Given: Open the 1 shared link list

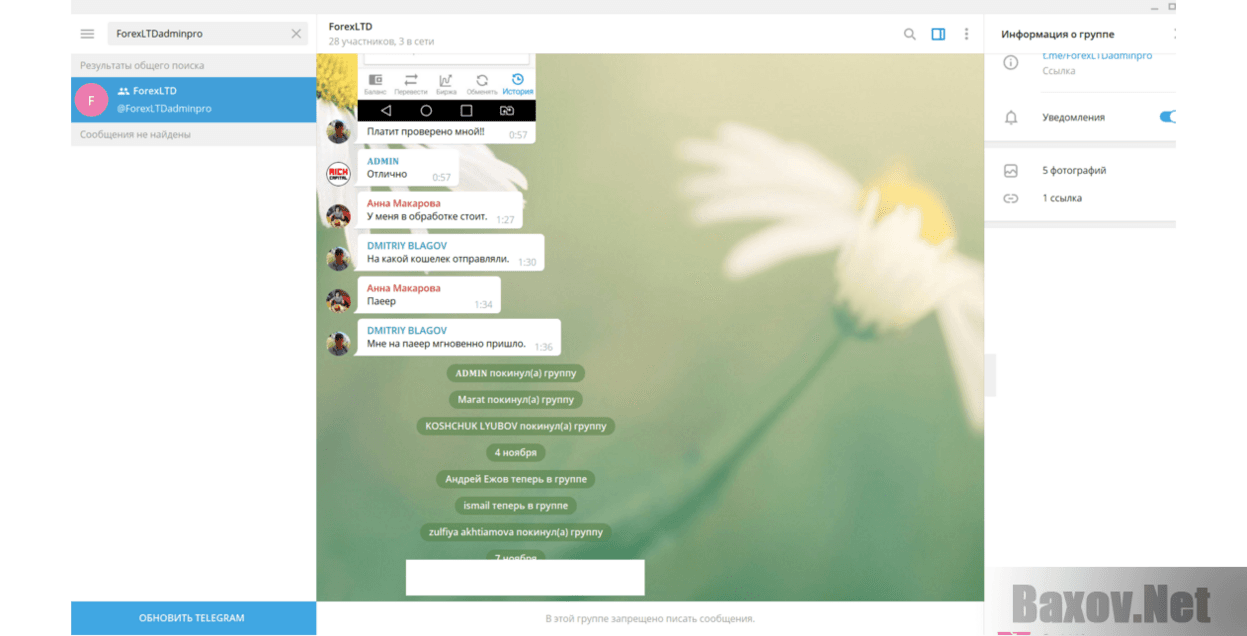Looking at the screenshot, I should coord(1062,198).
